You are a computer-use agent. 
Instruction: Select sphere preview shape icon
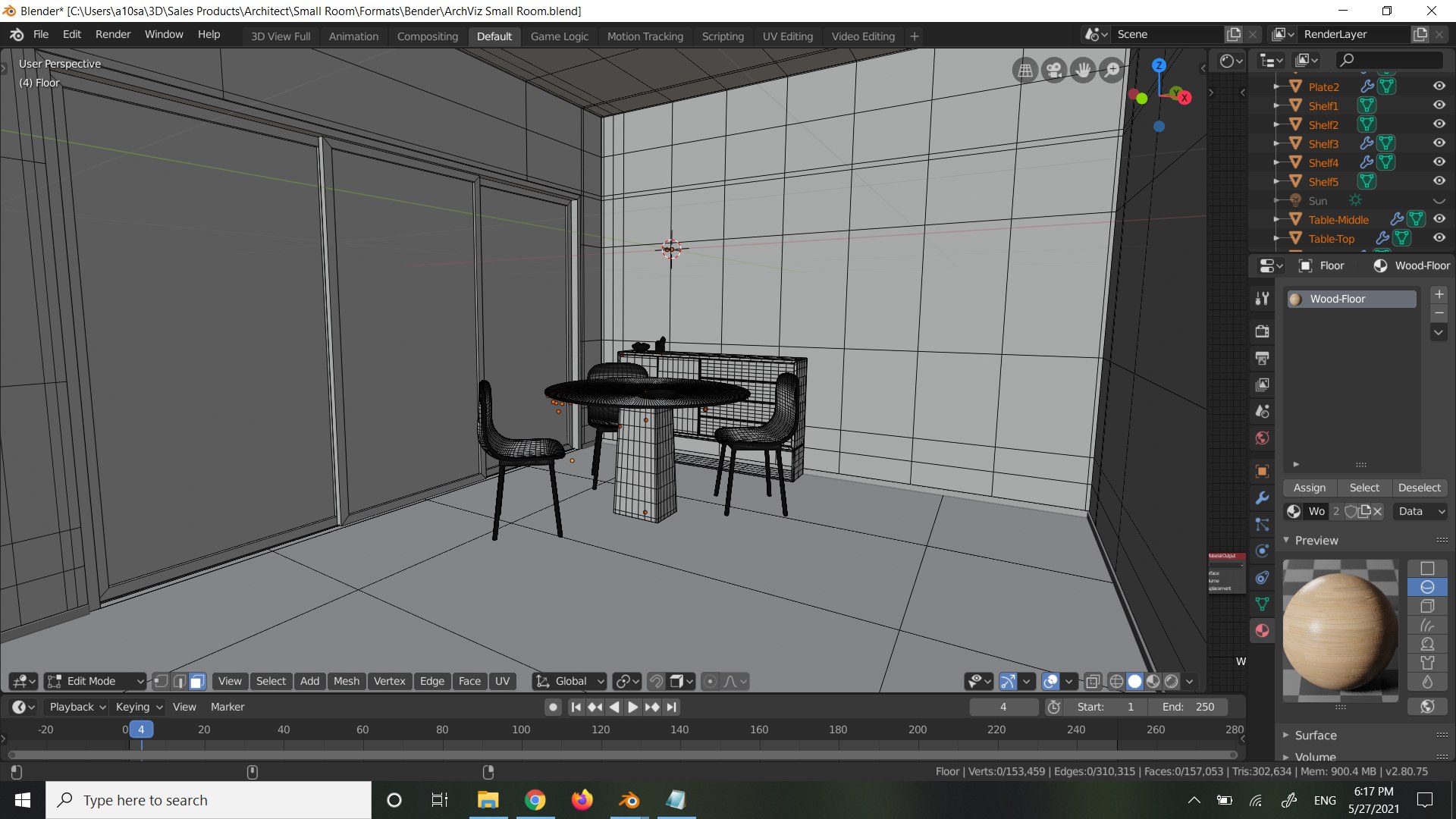click(1427, 587)
